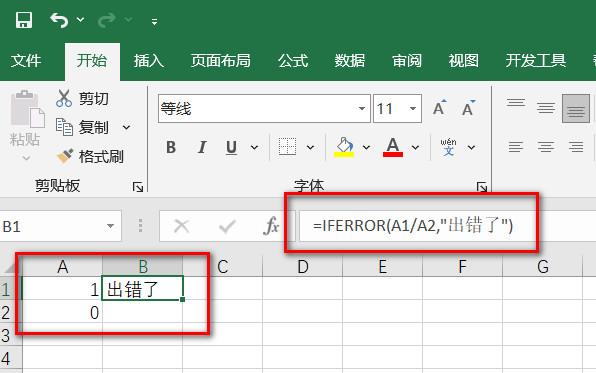
Task: Click the borders icon
Action: (x=287, y=147)
